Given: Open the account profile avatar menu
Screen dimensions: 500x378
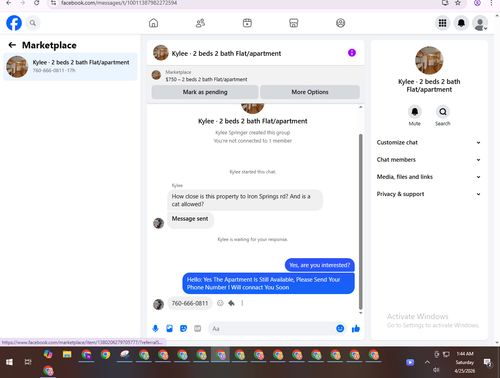Looking at the screenshot, I should tap(480, 23).
